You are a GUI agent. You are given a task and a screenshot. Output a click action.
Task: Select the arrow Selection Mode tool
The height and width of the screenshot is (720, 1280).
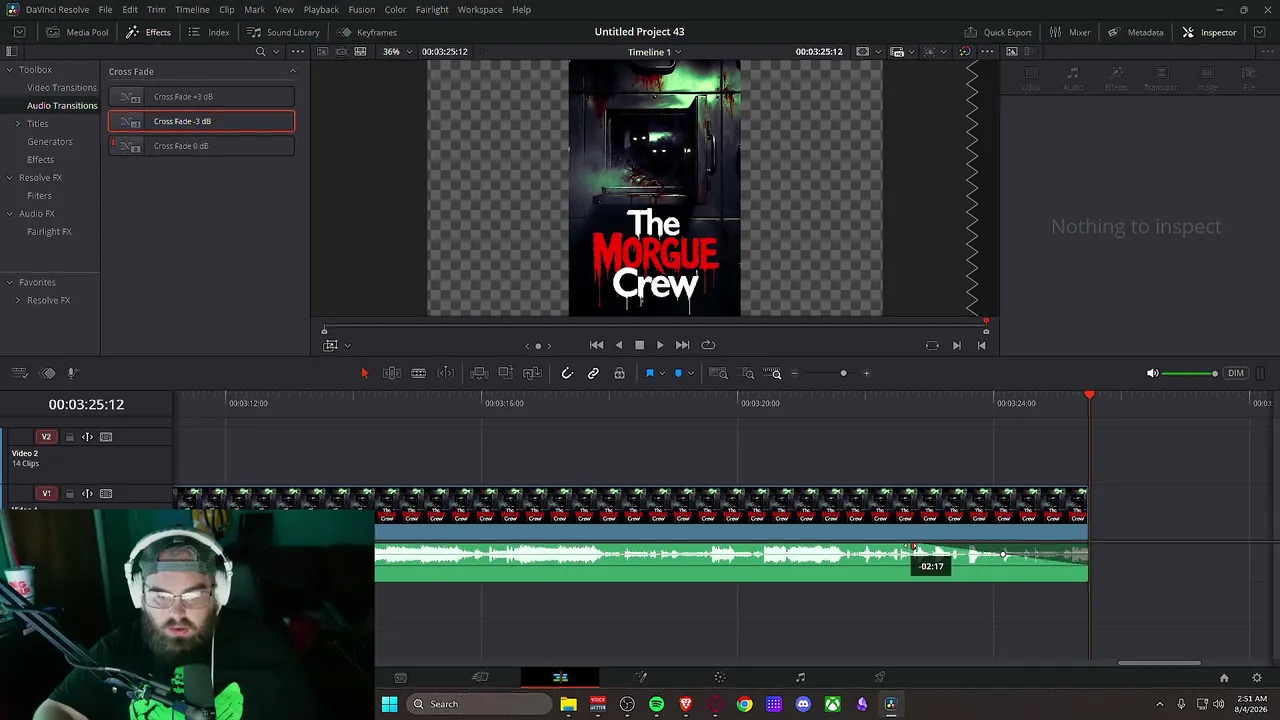(364, 373)
